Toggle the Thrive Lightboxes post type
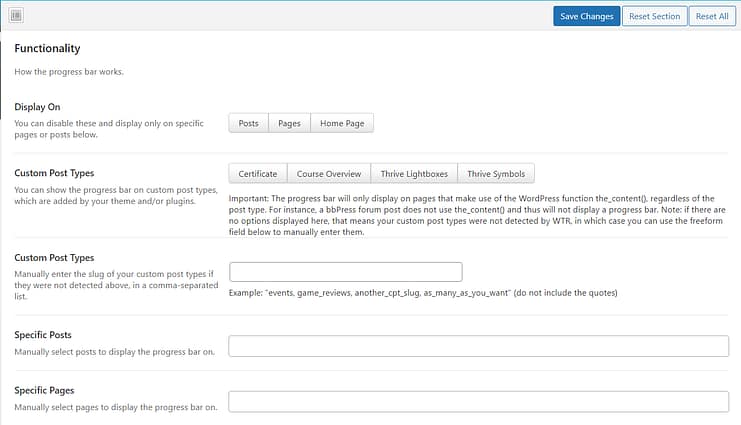 (414, 173)
